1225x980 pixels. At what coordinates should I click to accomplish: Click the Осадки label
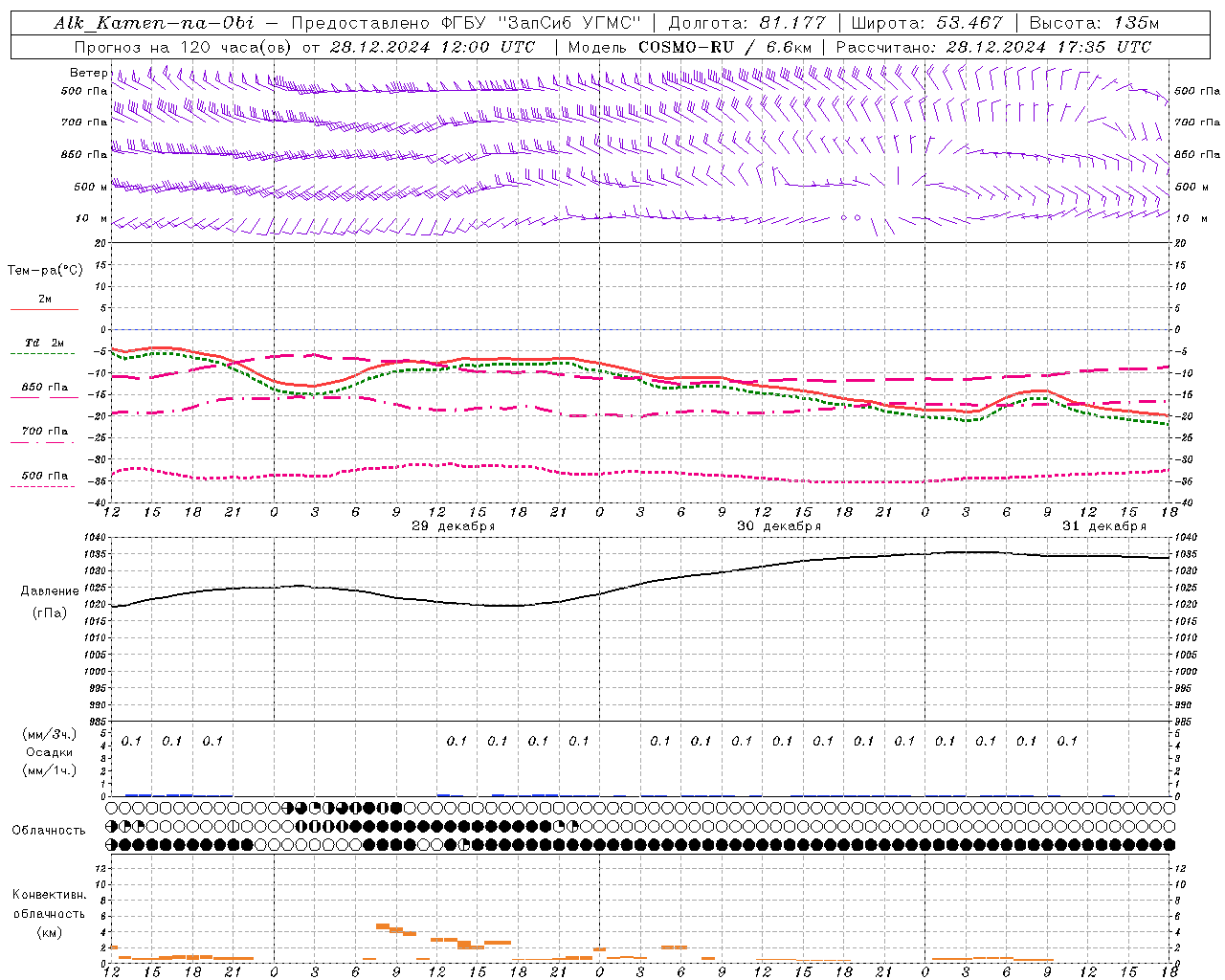point(50,752)
